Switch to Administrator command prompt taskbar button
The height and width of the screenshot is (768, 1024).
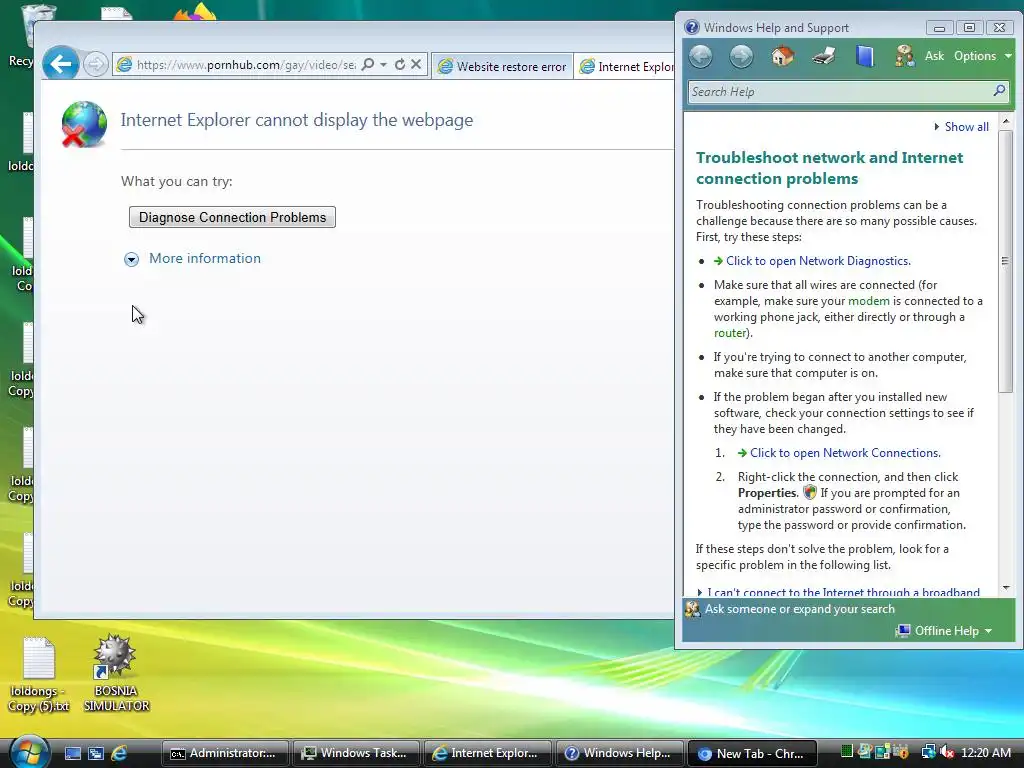pyautogui.click(x=225, y=753)
